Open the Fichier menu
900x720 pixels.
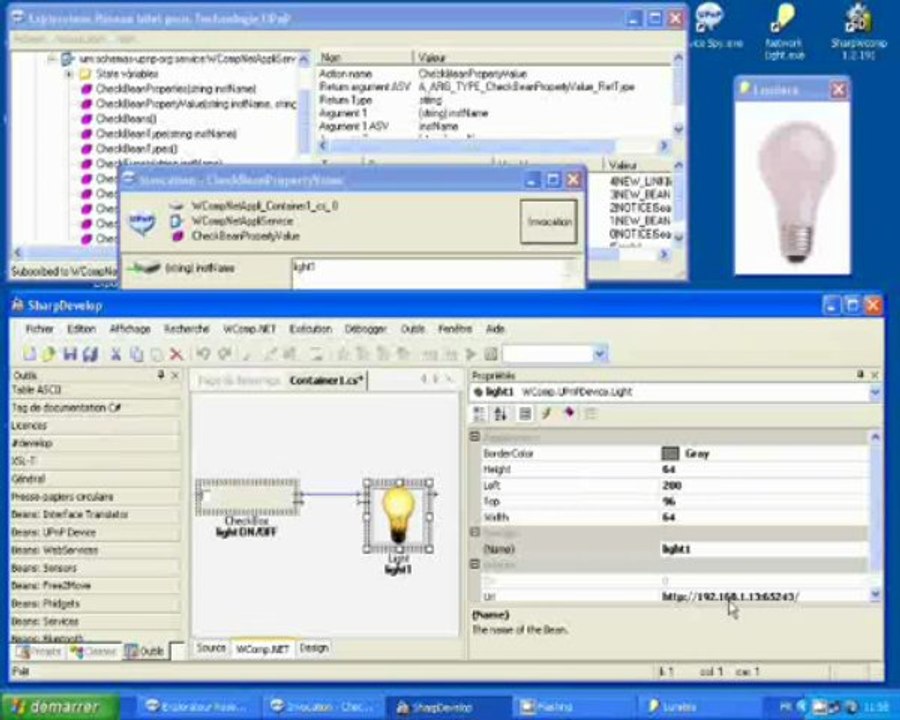[x=40, y=329]
